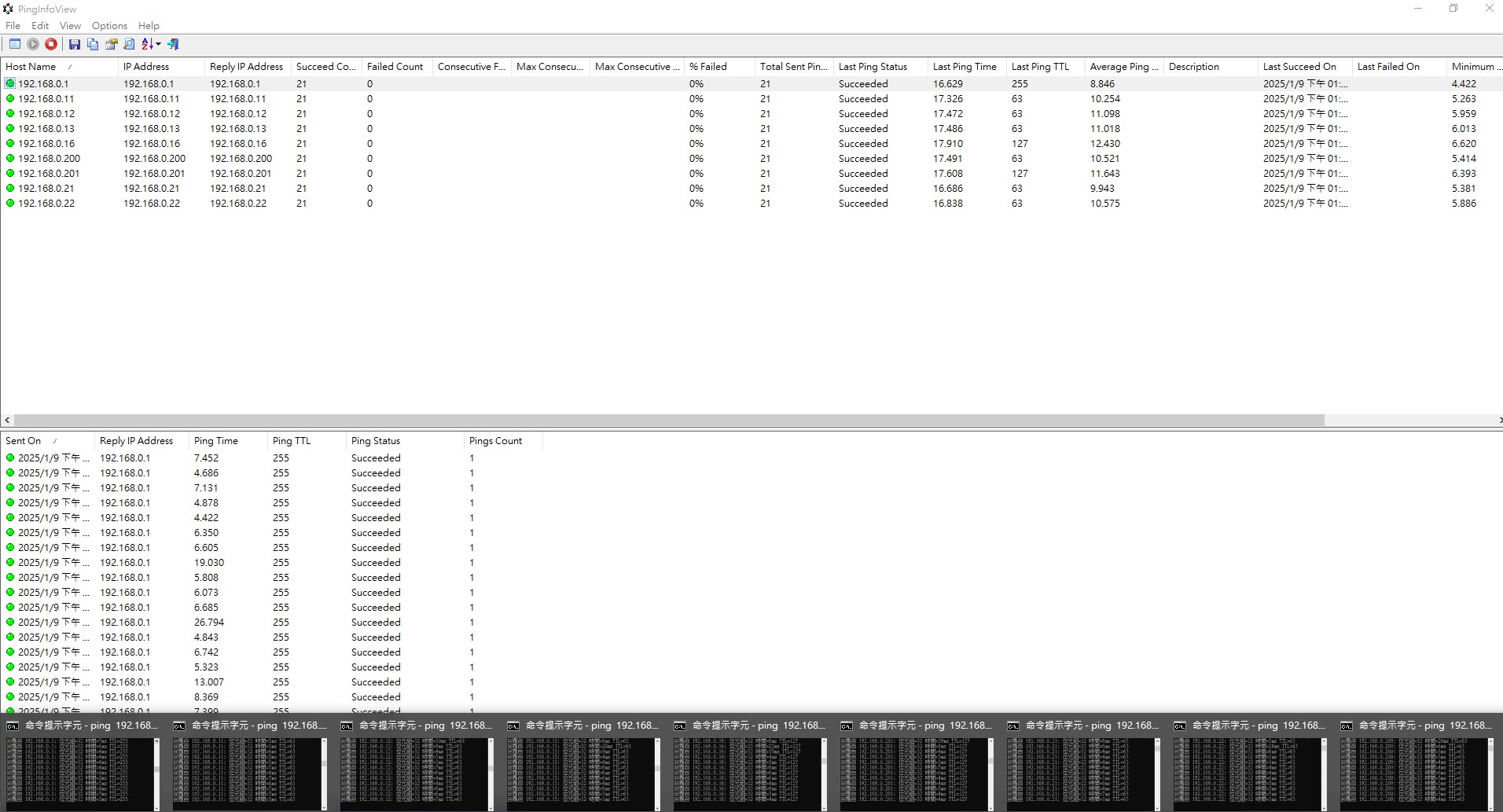
Task: Click the right arrow of horizontal scrollbar
Action: 1498,421
